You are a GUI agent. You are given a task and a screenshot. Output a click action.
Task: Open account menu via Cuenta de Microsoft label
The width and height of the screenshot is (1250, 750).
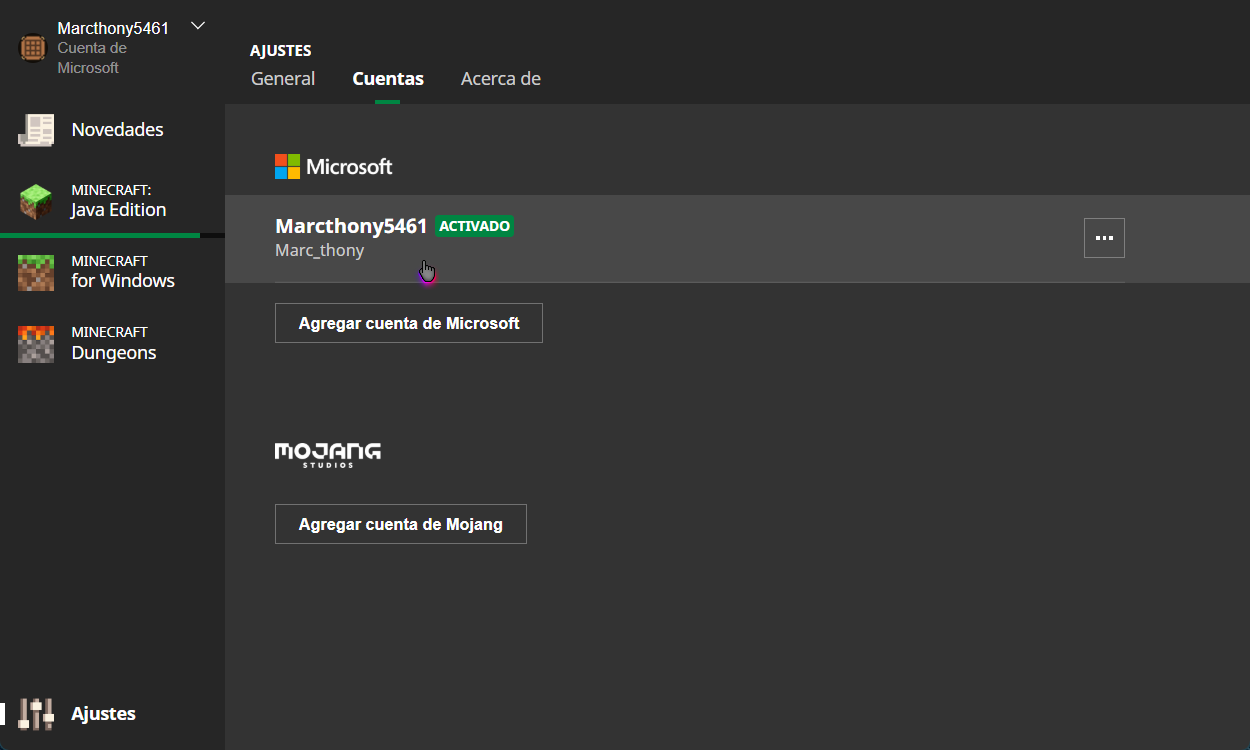click(x=91, y=58)
